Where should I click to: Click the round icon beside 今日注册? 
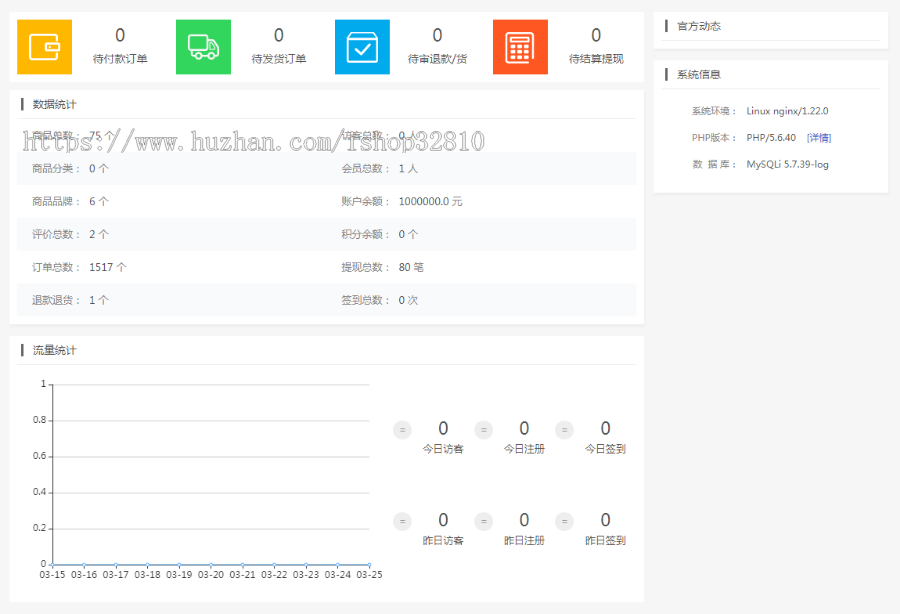click(483, 430)
